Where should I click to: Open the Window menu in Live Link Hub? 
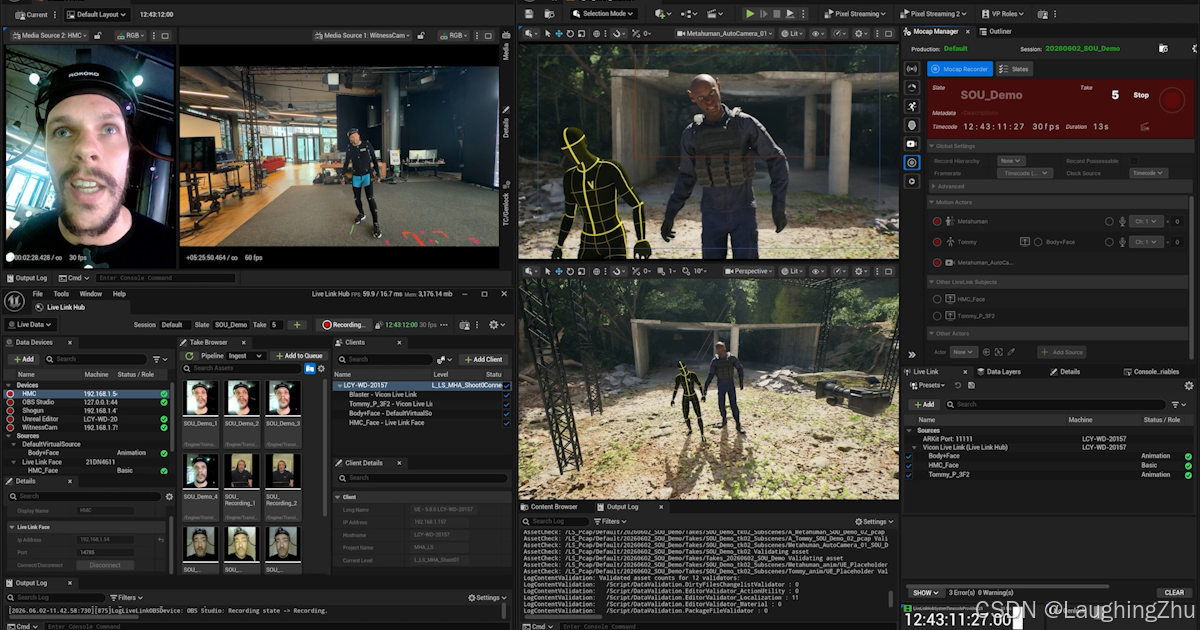pyautogui.click(x=91, y=294)
